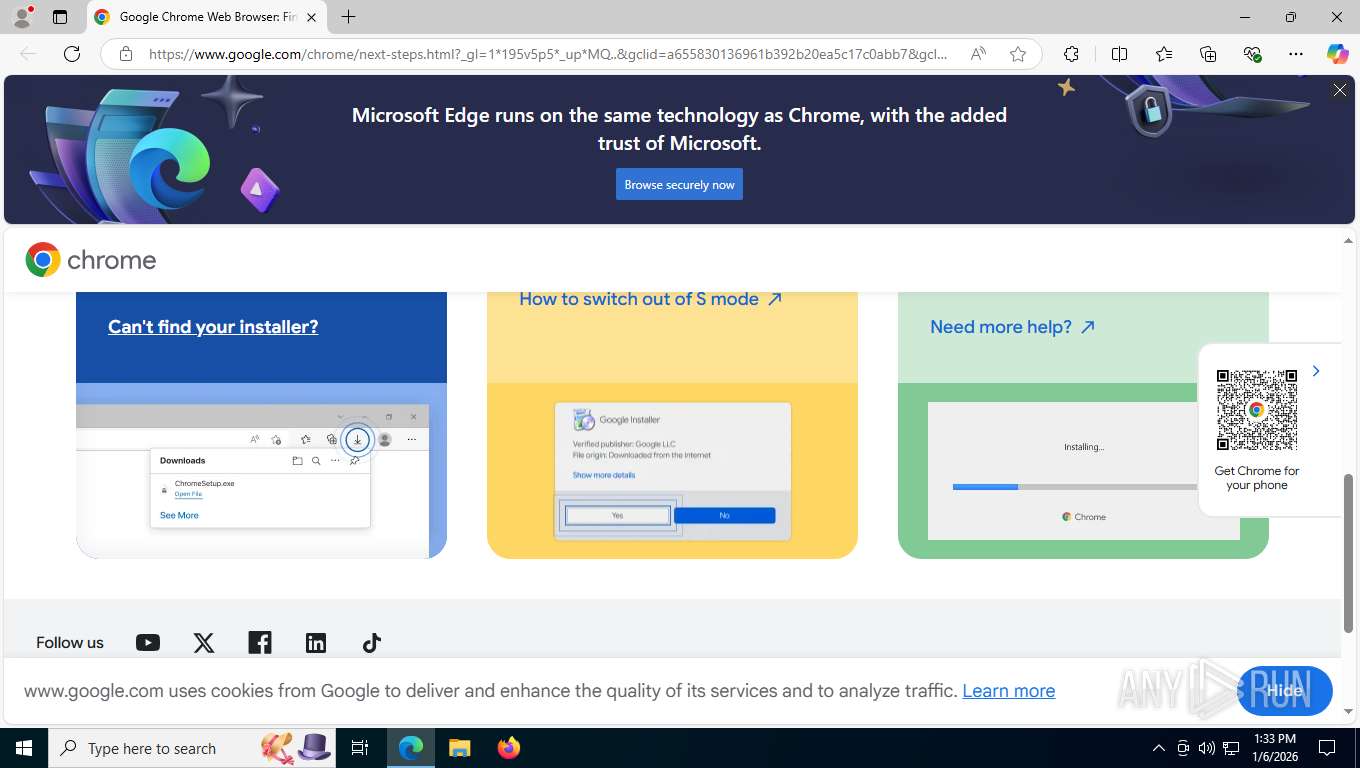Open Chrome's YouTube page

coord(148,643)
